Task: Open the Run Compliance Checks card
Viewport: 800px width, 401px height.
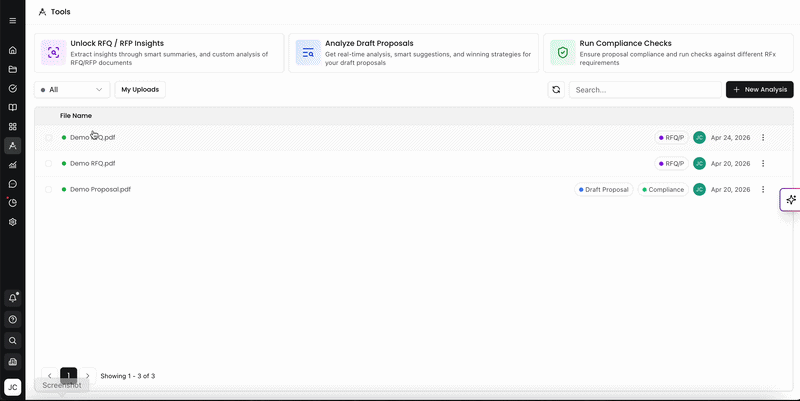Action: (668, 53)
